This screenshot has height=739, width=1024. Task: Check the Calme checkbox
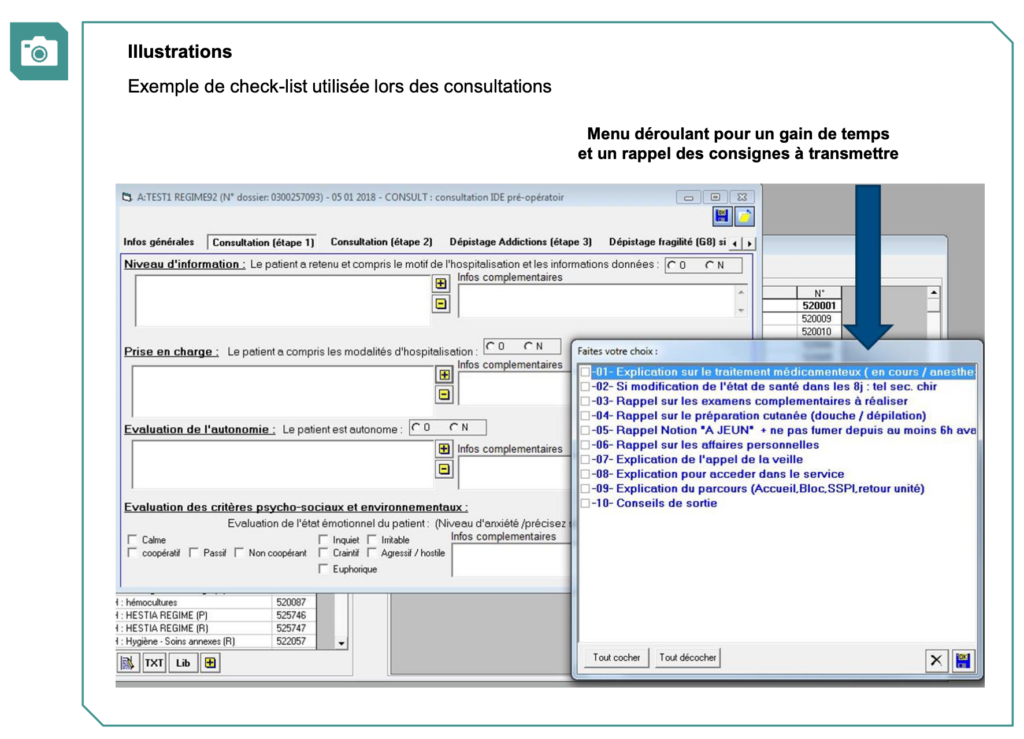(133, 539)
